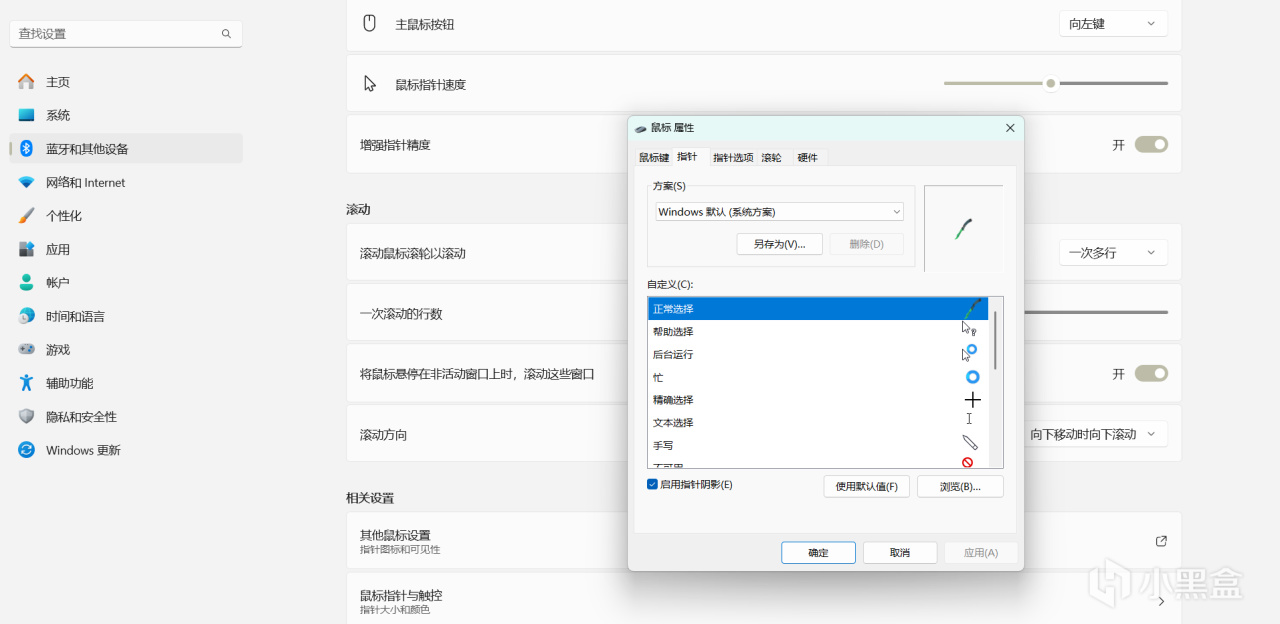The width and height of the screenshot is (1280, 624).
Task: Confirm with the 确定 button
Action: (x=818, y=553)
